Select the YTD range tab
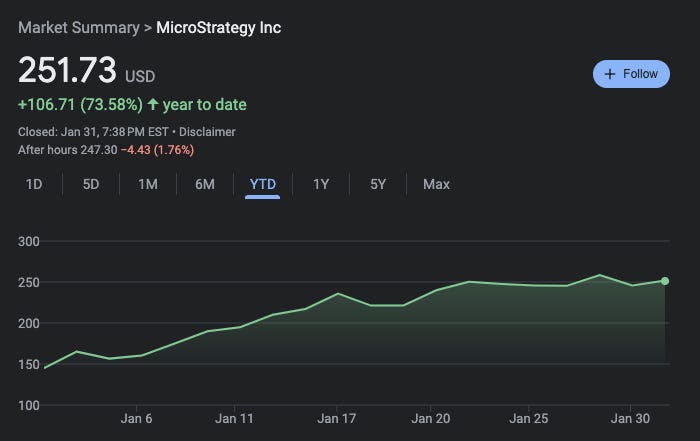 pyautogui.click(x=262, y=185)
